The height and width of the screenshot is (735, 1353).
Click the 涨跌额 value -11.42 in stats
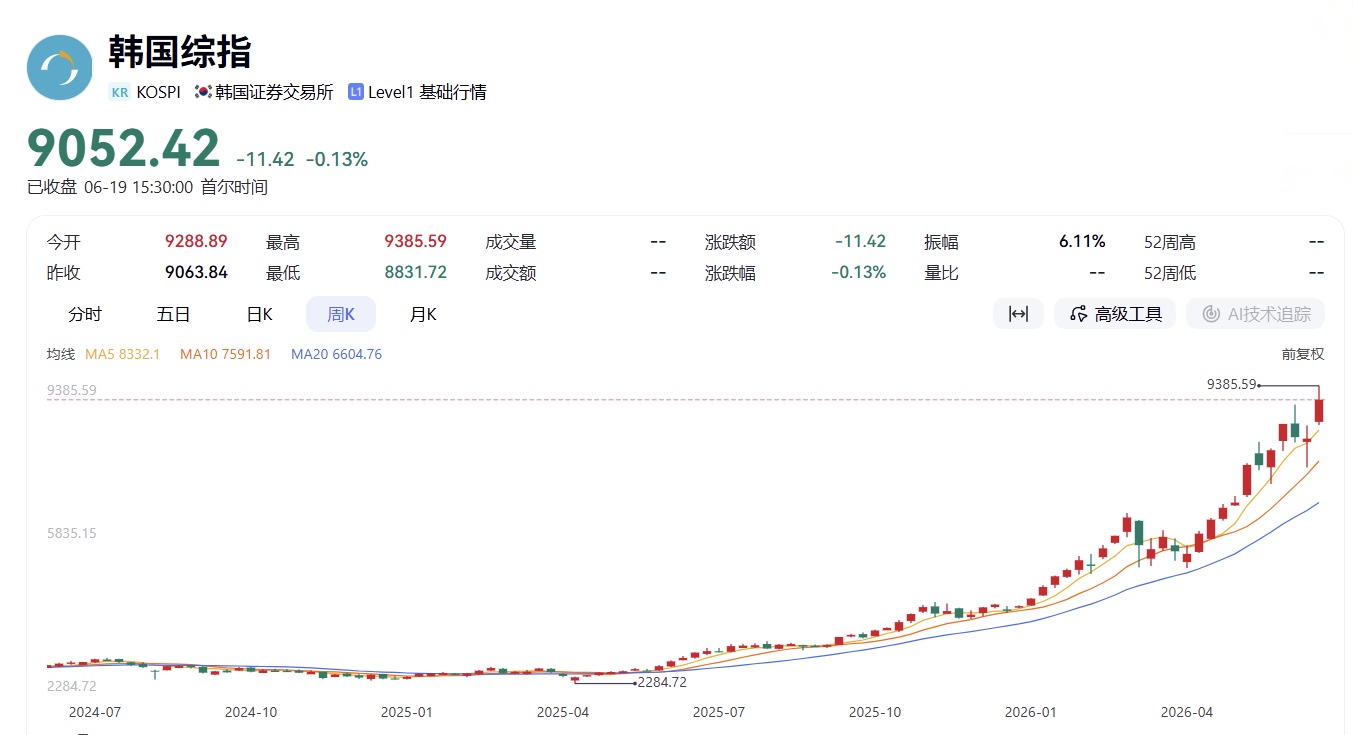click(860, 241)
